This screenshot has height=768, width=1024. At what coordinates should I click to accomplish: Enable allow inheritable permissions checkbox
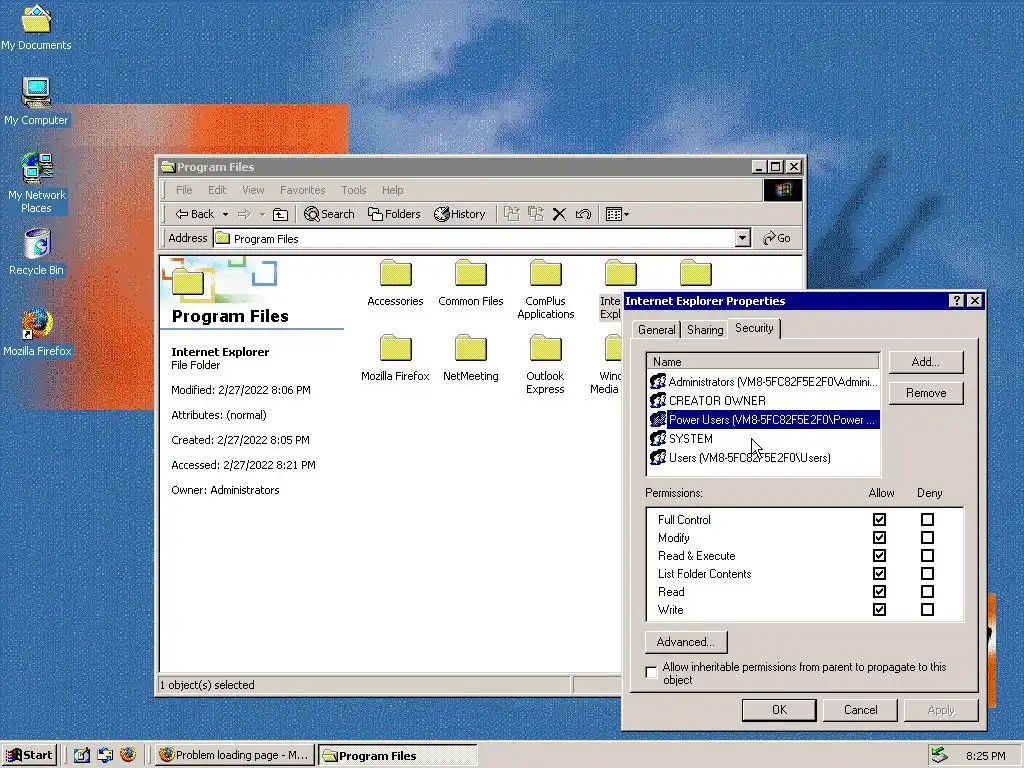(x=651, y=672)
